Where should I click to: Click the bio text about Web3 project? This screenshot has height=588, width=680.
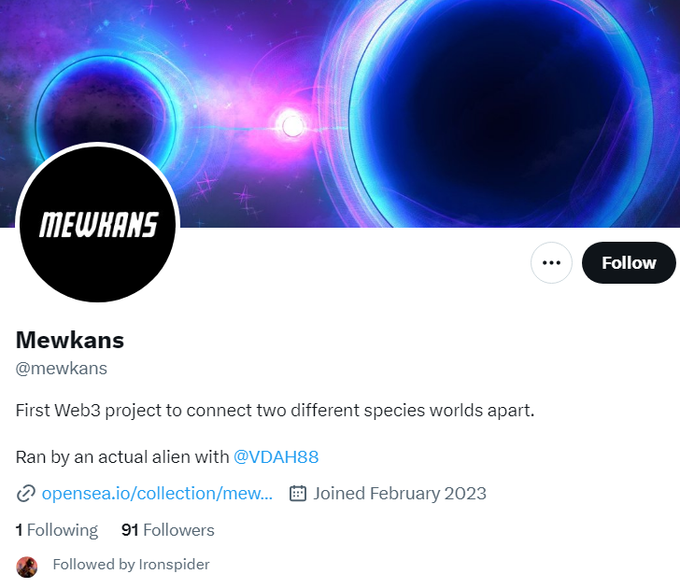click(x=275, y=410)
